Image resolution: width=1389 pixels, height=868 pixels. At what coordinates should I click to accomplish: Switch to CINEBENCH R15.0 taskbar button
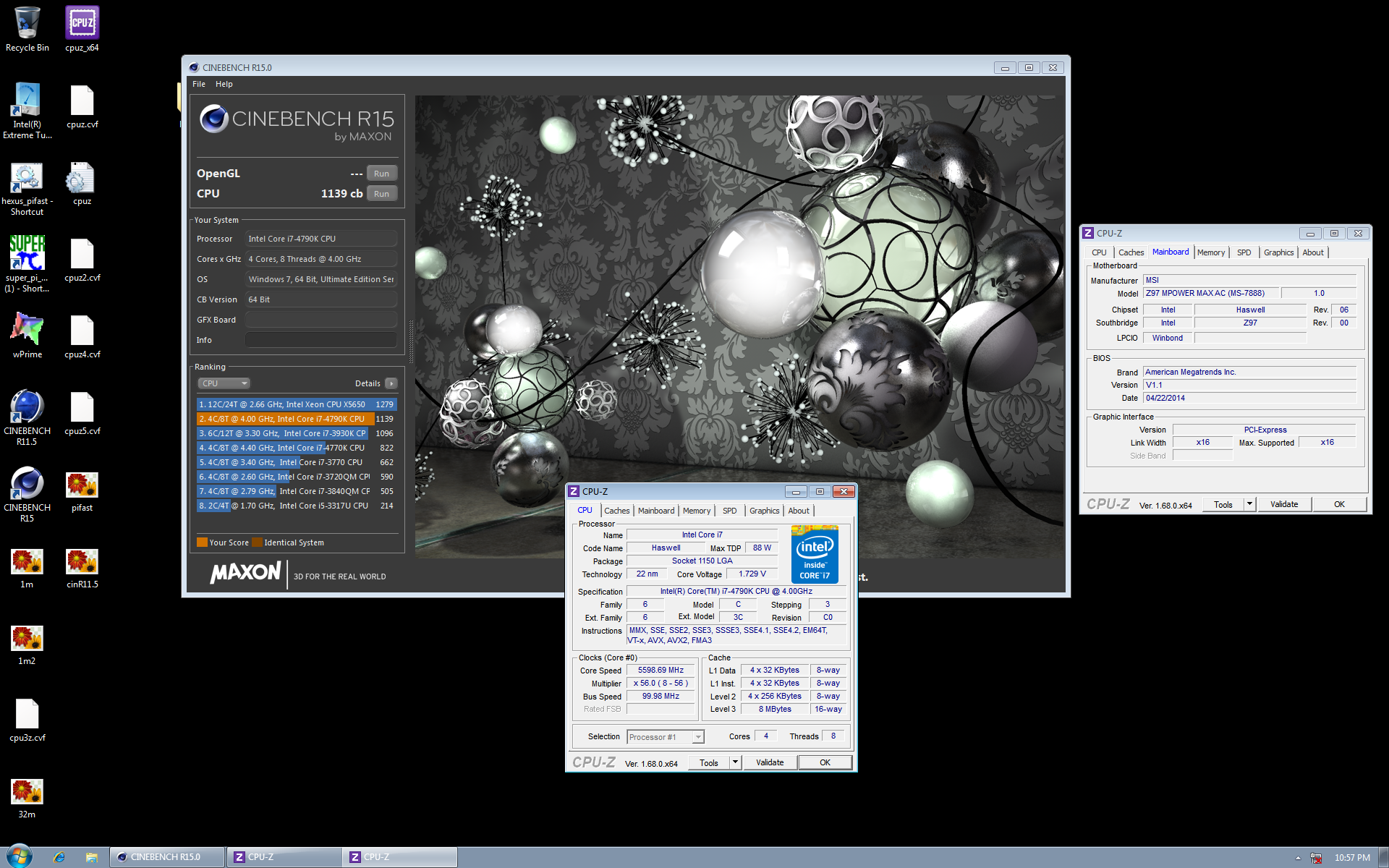pyautogui.click(x=167, y=857)
